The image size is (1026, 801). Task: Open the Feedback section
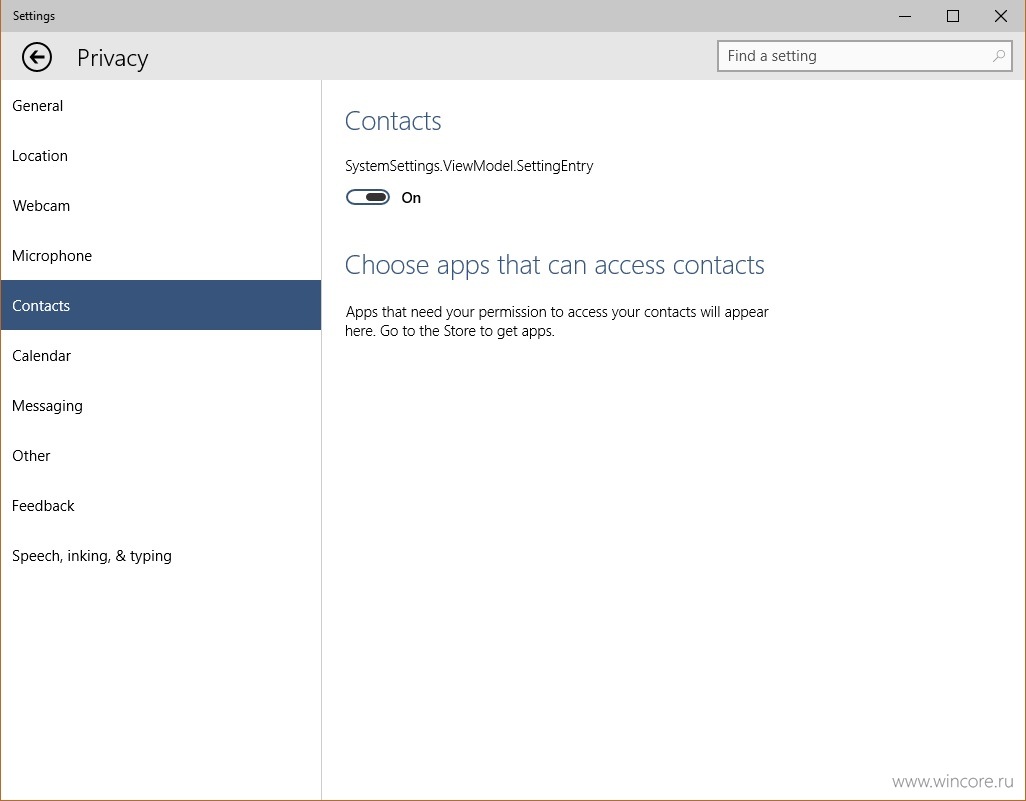point(161,506)
